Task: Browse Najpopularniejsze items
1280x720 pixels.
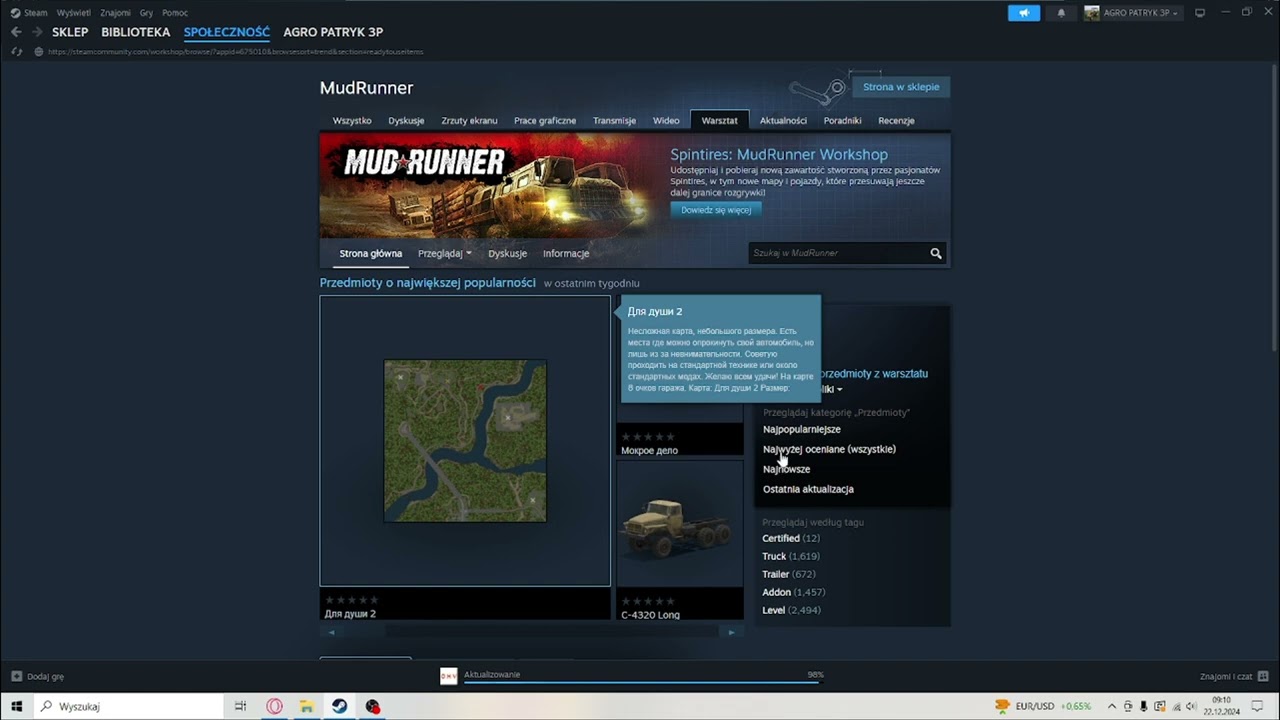Action: click(x=802, y=429)
